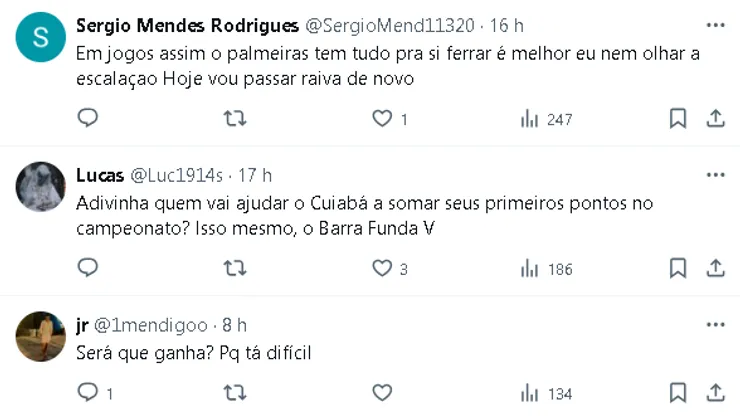Open more options on Lucas' tweet
Viewport: 740px width, 416px height.
pyautogui.click(x=715, y=175)
